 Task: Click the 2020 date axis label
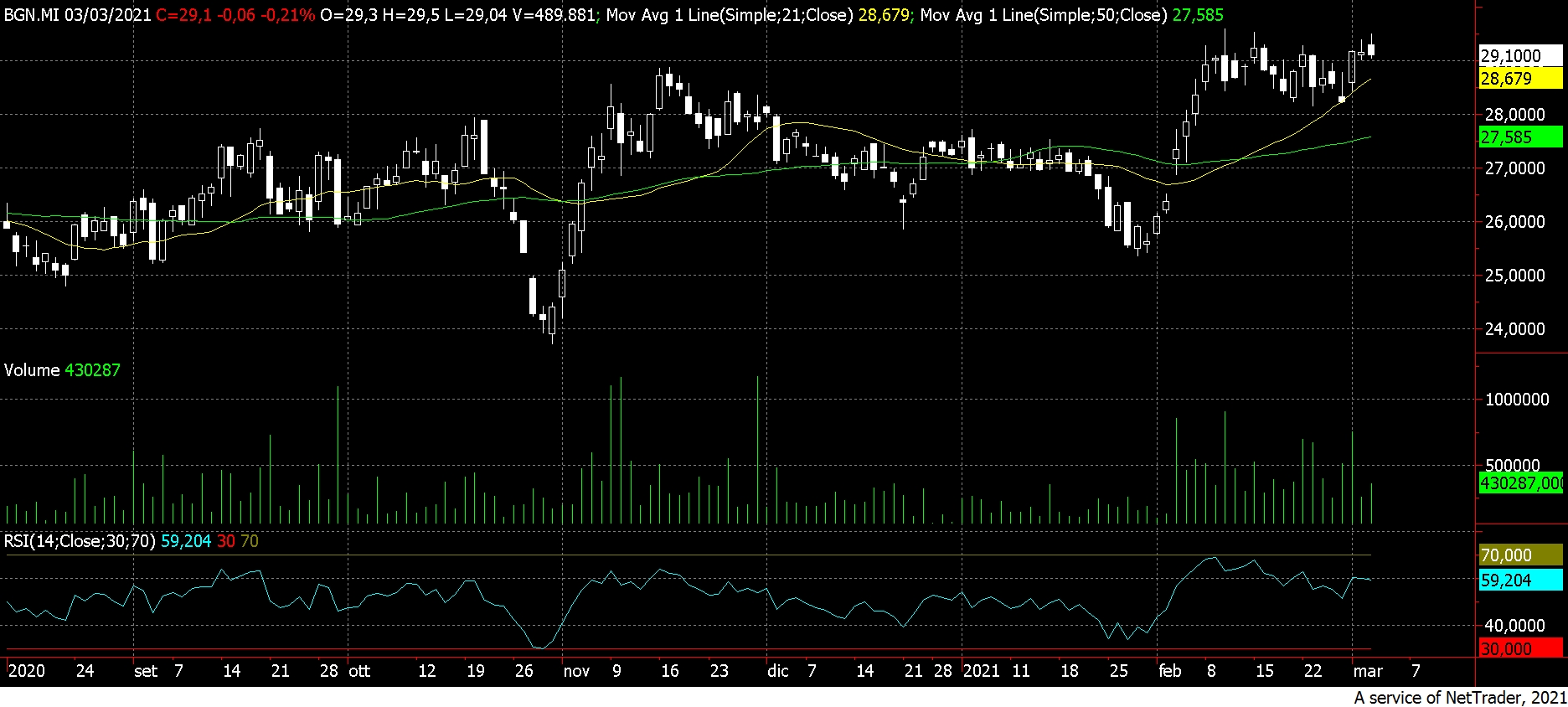coord(26,671)
